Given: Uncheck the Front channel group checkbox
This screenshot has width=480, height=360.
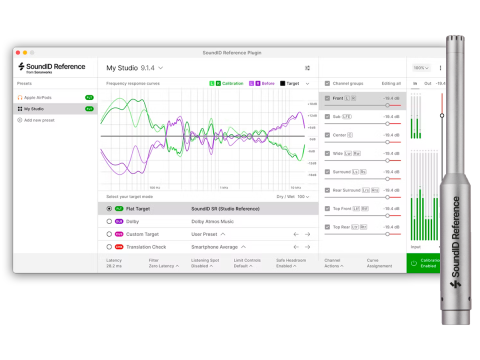Looking at the screenshot, I should (327, 98).
